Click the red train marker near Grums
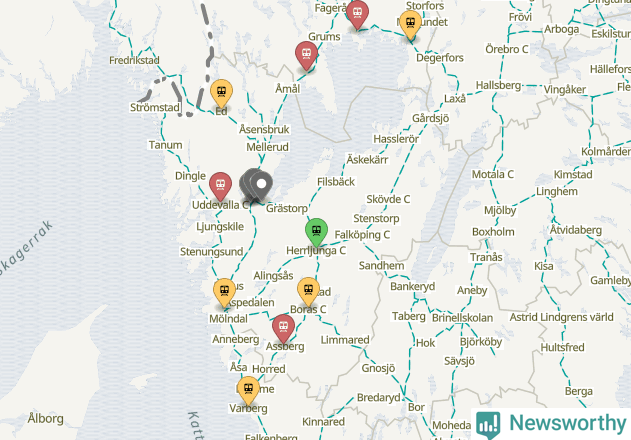The width and height of the screenshot is (631, 440). [357, 14]
